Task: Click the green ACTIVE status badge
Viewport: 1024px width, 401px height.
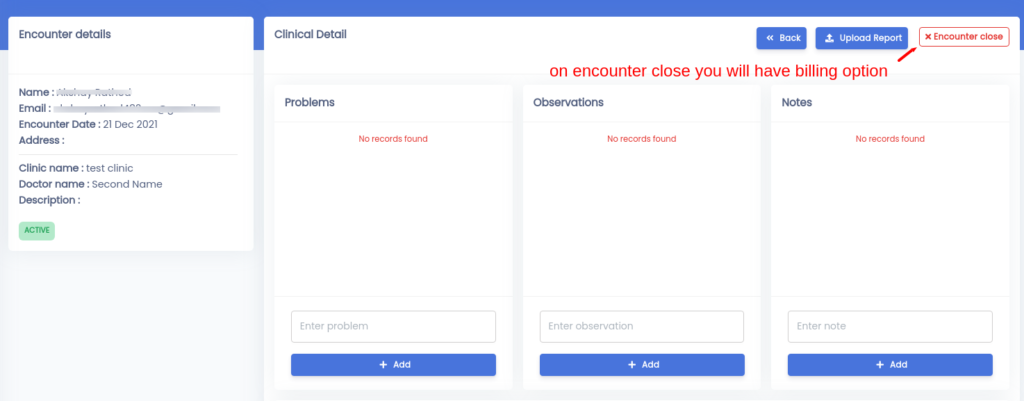Action: click(37, 231)
